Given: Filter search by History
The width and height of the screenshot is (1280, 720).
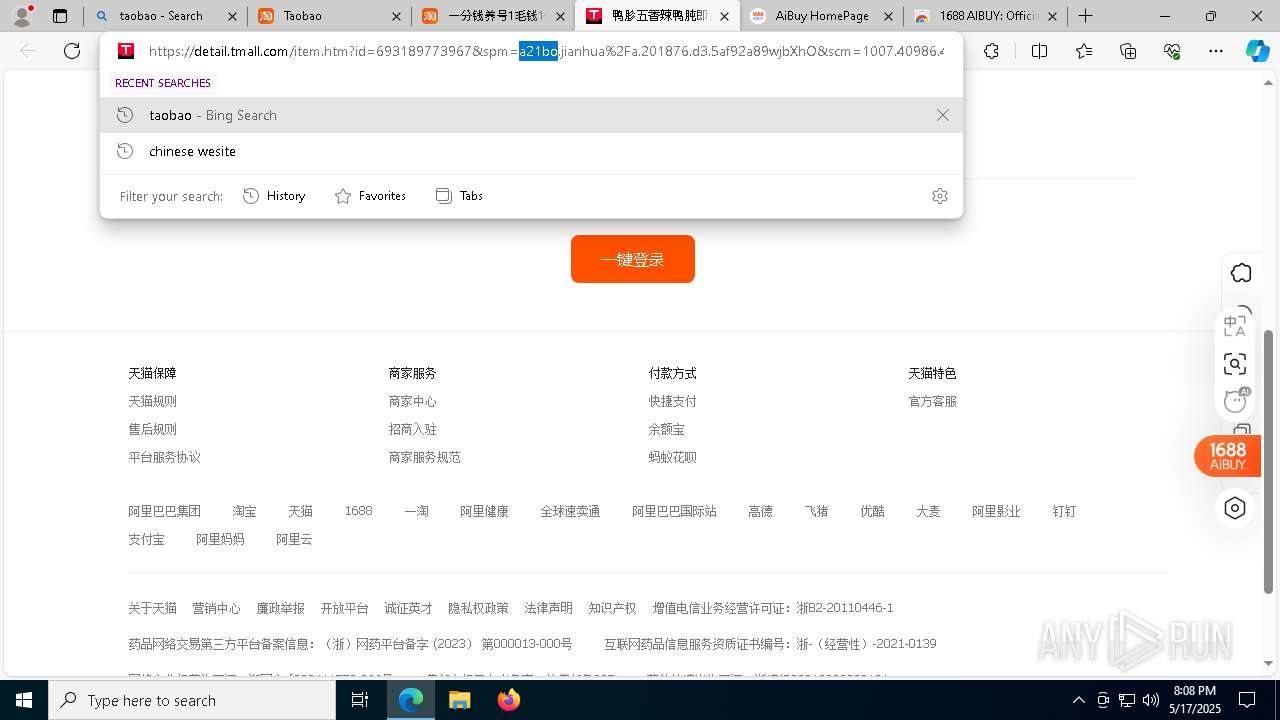Looking at the screenshot, I should click(274, 196).
